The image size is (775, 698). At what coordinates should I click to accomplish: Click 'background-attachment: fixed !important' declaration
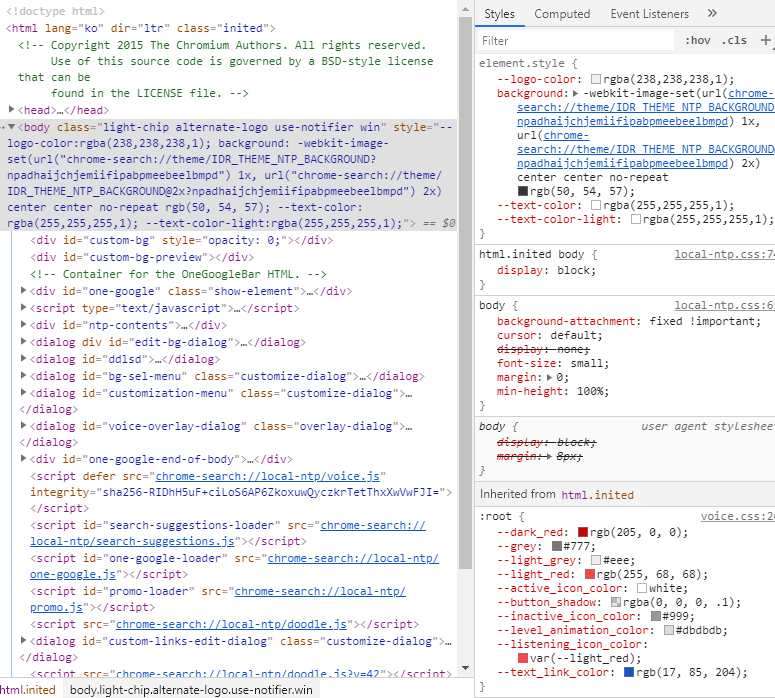coord(629,321)
